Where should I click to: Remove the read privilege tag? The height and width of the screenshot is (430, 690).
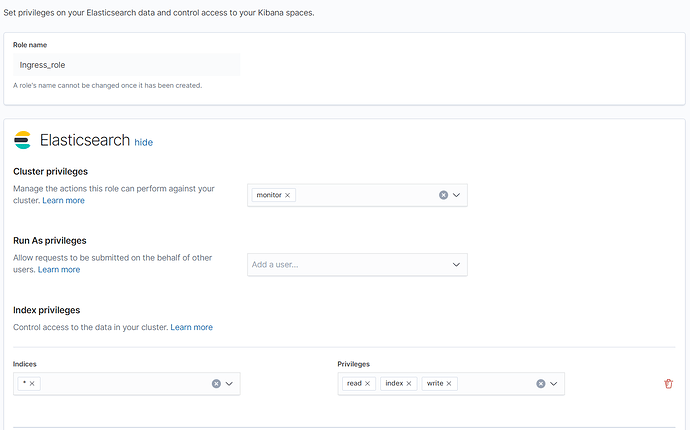point(368,383)
